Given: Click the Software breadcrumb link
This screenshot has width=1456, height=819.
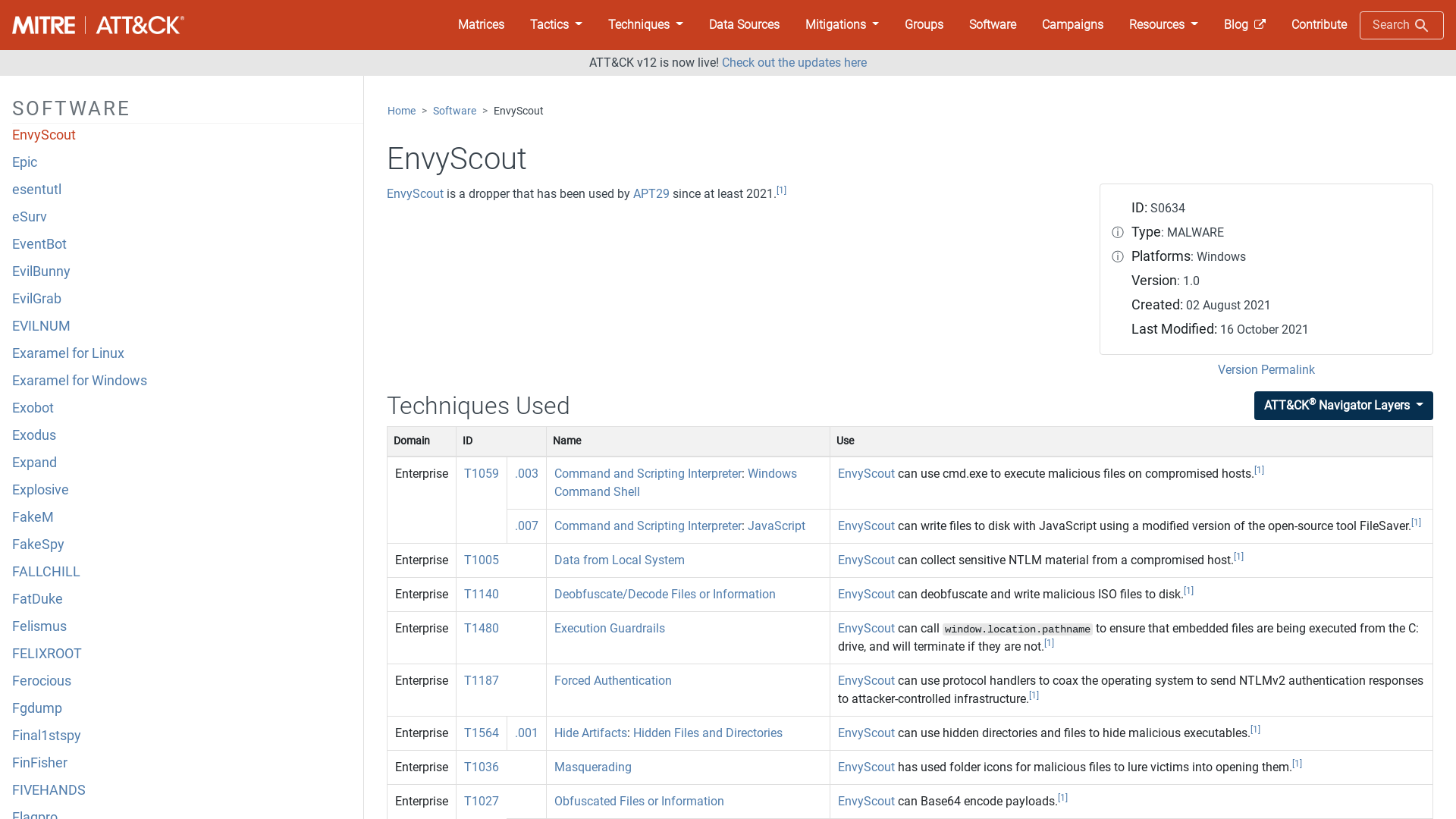Looking at the screenshot, I should [454, 111].
